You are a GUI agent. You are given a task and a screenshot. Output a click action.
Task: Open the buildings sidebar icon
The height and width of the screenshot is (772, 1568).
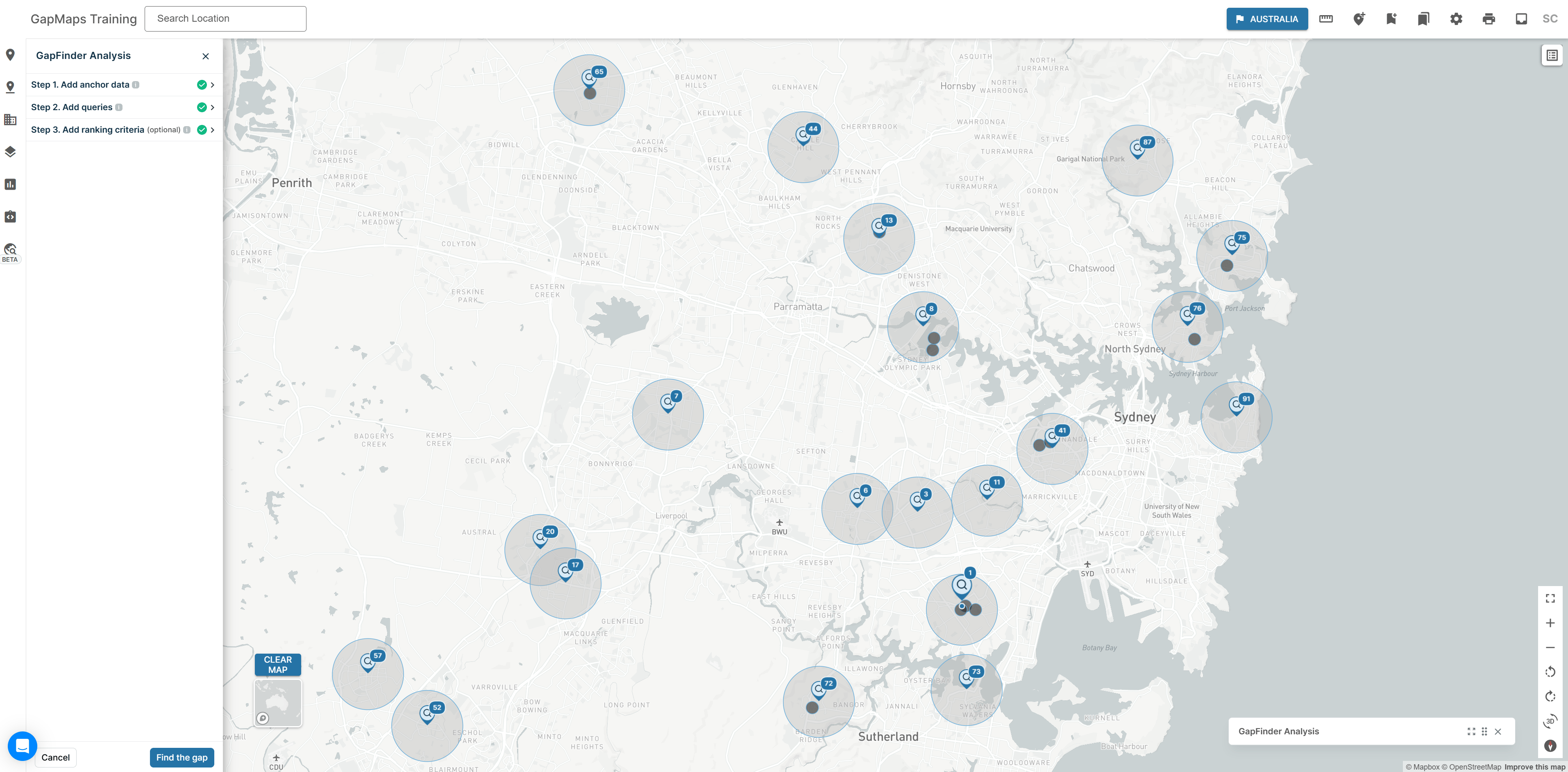click(x=10, y=119)
